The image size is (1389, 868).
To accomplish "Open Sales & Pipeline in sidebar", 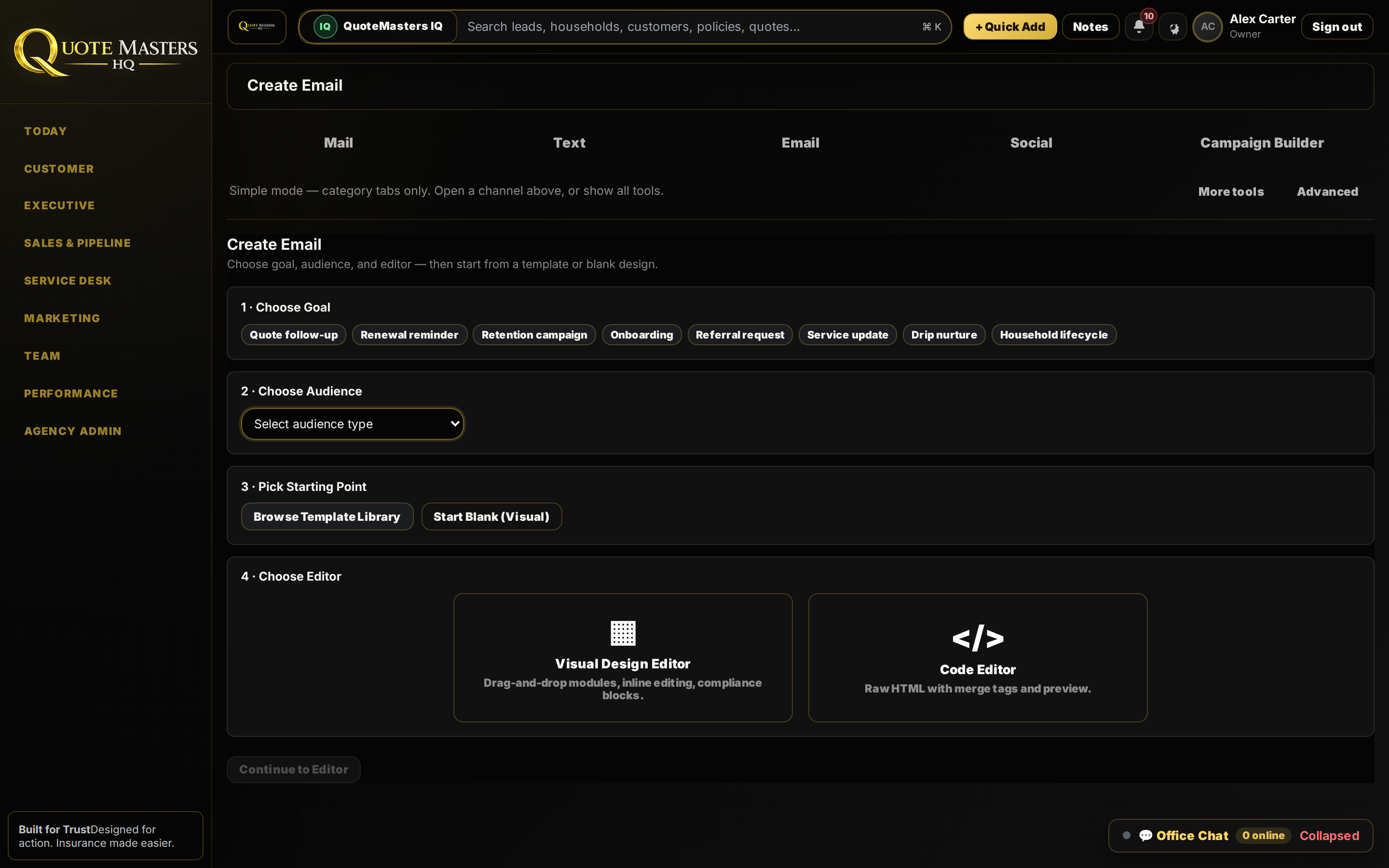I will coord(78,243).
